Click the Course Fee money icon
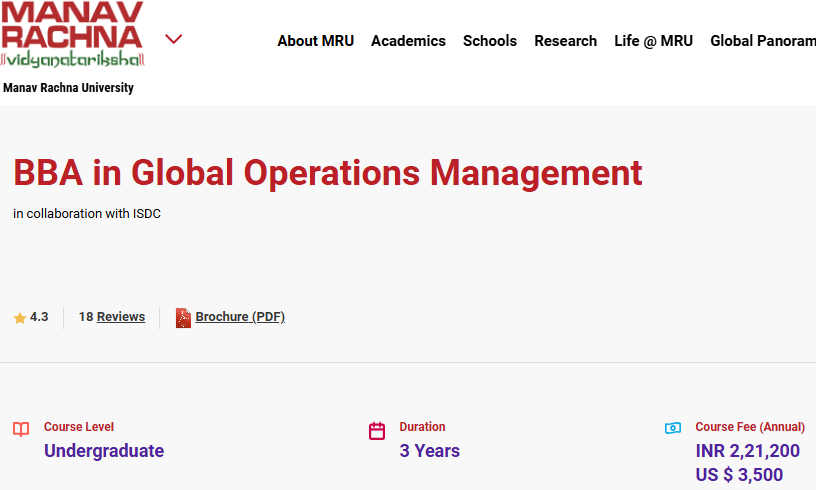Viewport: 816px width, 490px height. (x=673, y=428)
